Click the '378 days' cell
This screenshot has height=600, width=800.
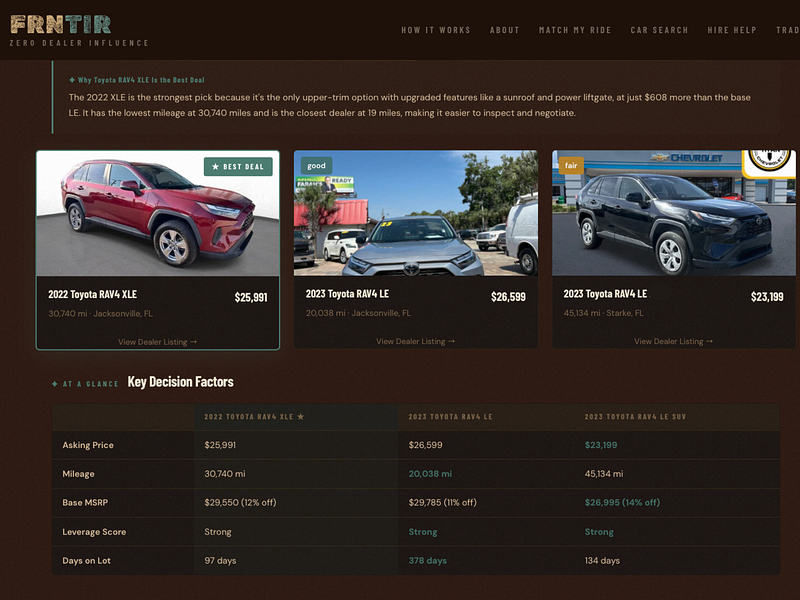coord(428,561)
